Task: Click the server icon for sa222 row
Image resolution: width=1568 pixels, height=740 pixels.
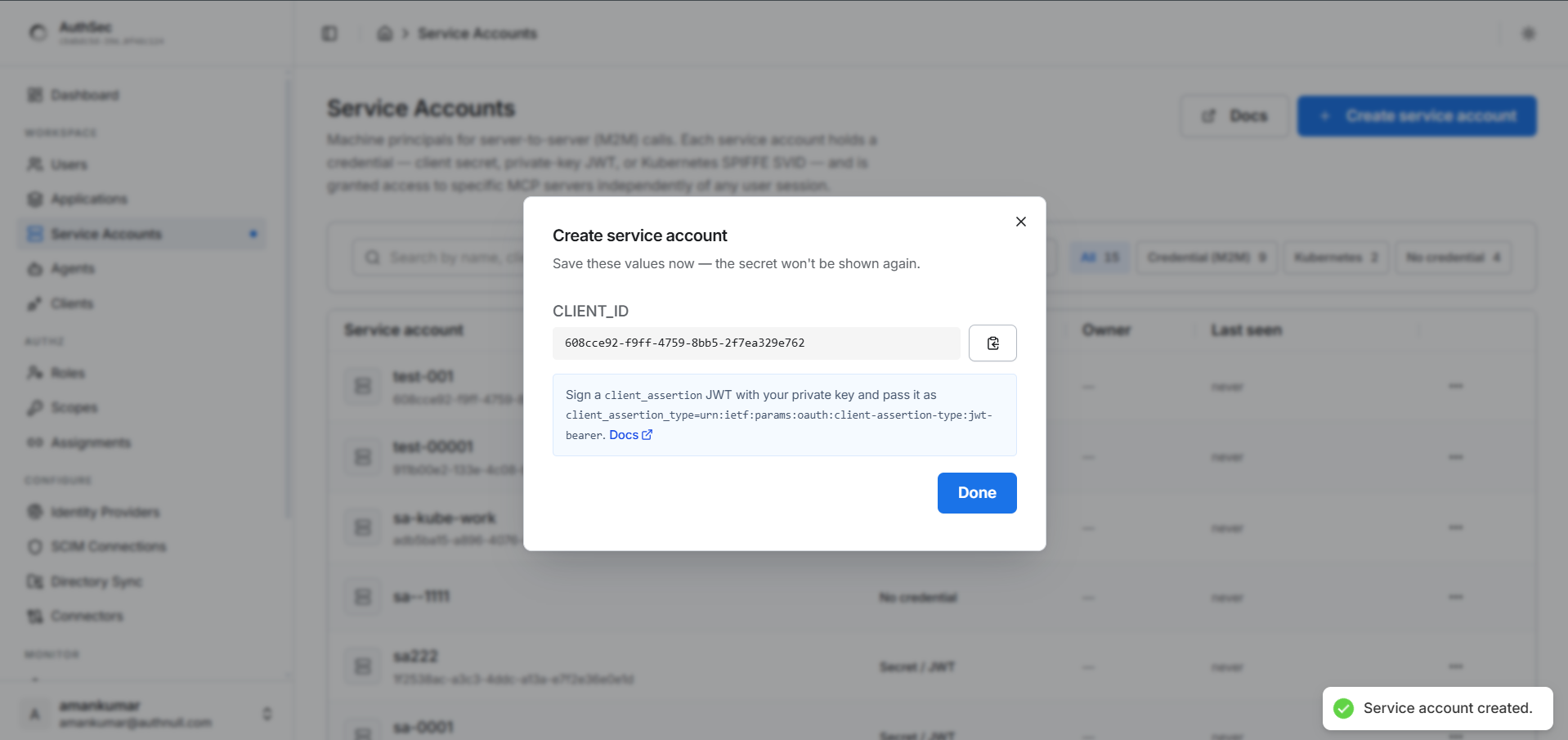Action: 363,667
